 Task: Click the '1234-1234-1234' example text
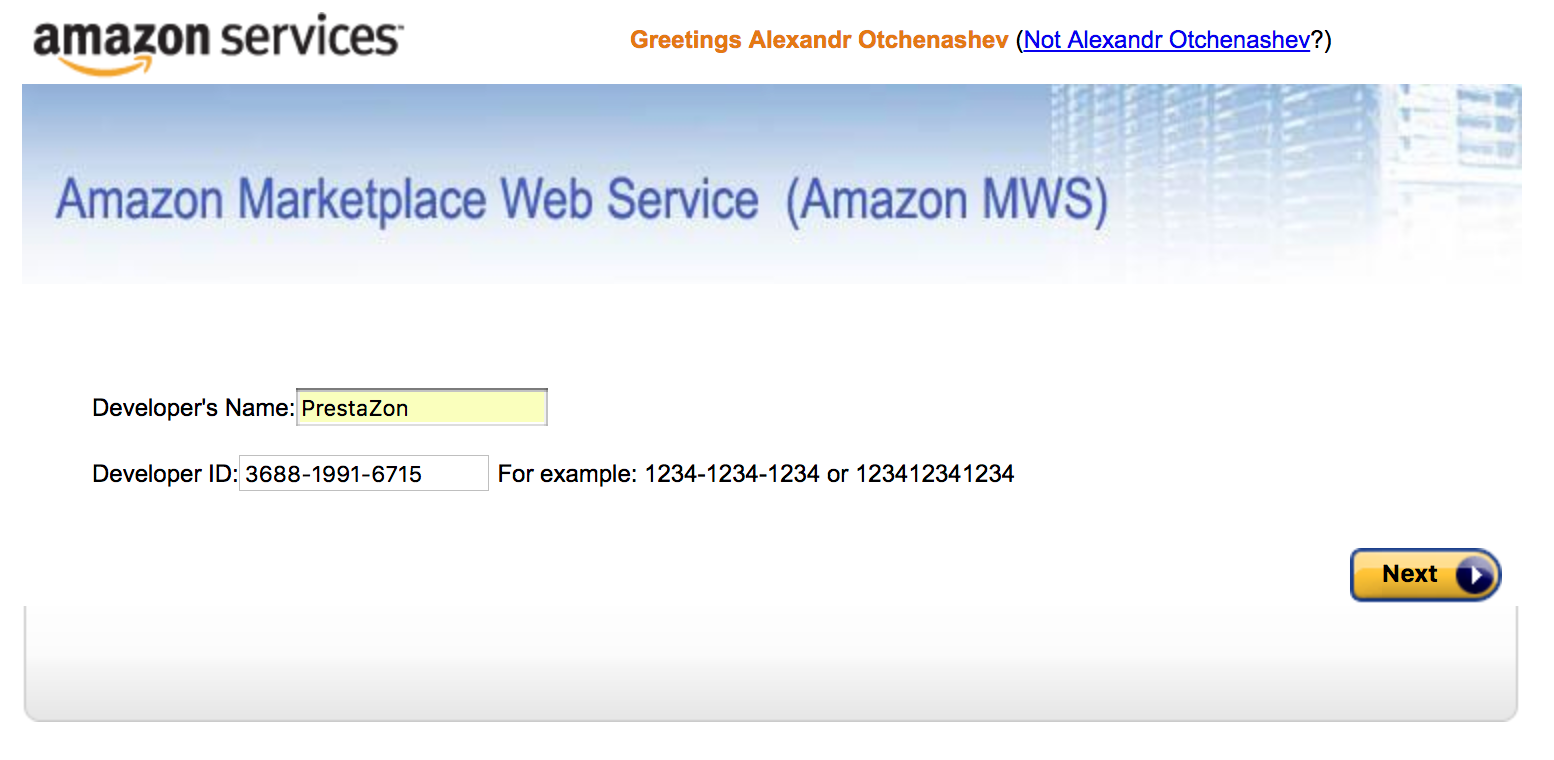[x=732, y=474]
